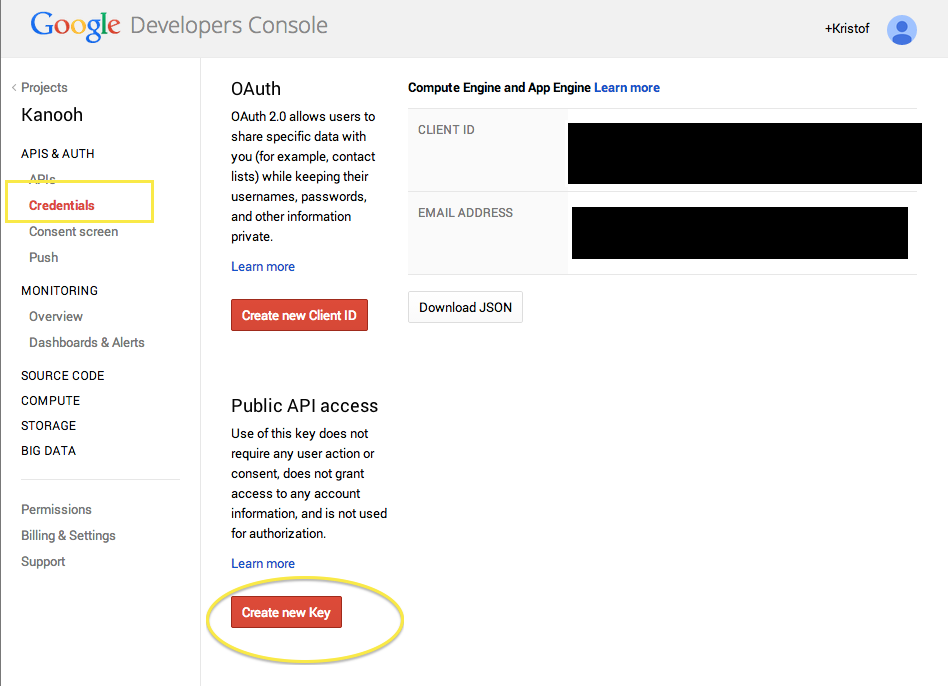Open the Monitoring Overview page

(56, 317)
